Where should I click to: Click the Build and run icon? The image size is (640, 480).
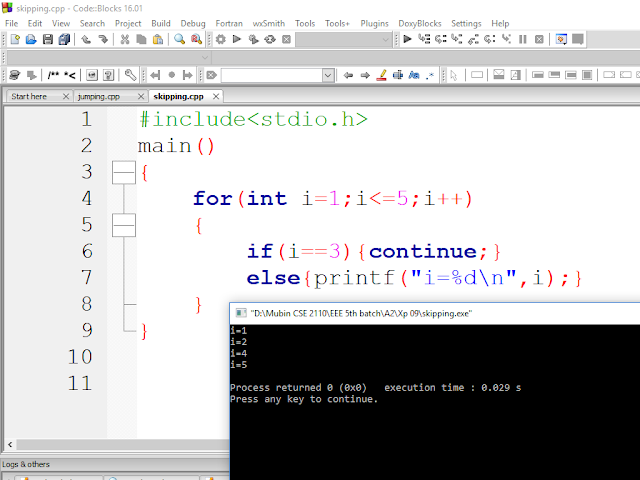253,39
